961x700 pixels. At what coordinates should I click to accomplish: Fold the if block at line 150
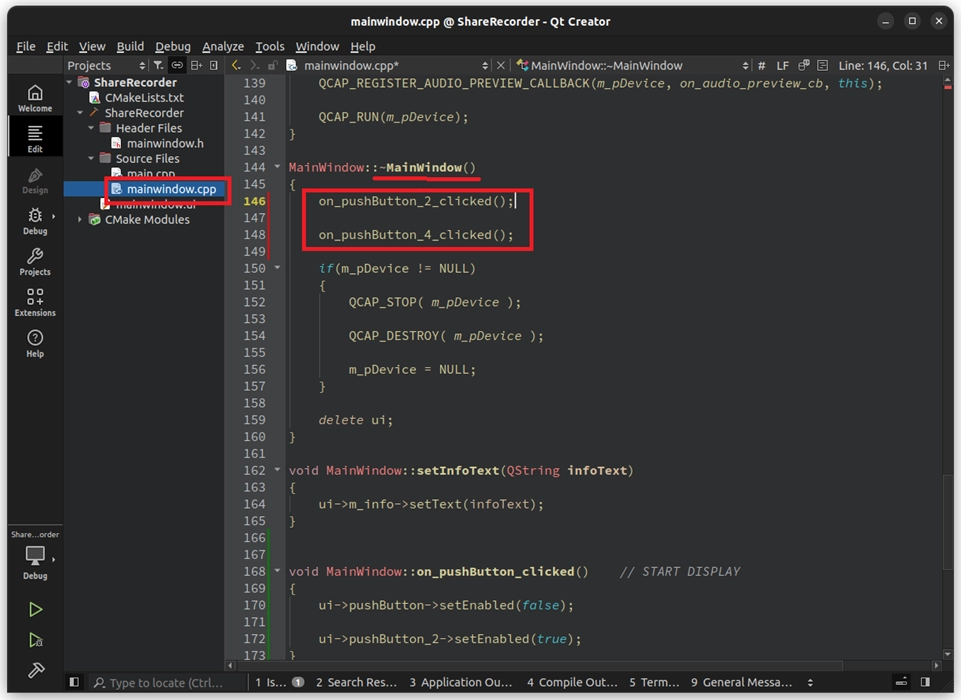[277, 268]
